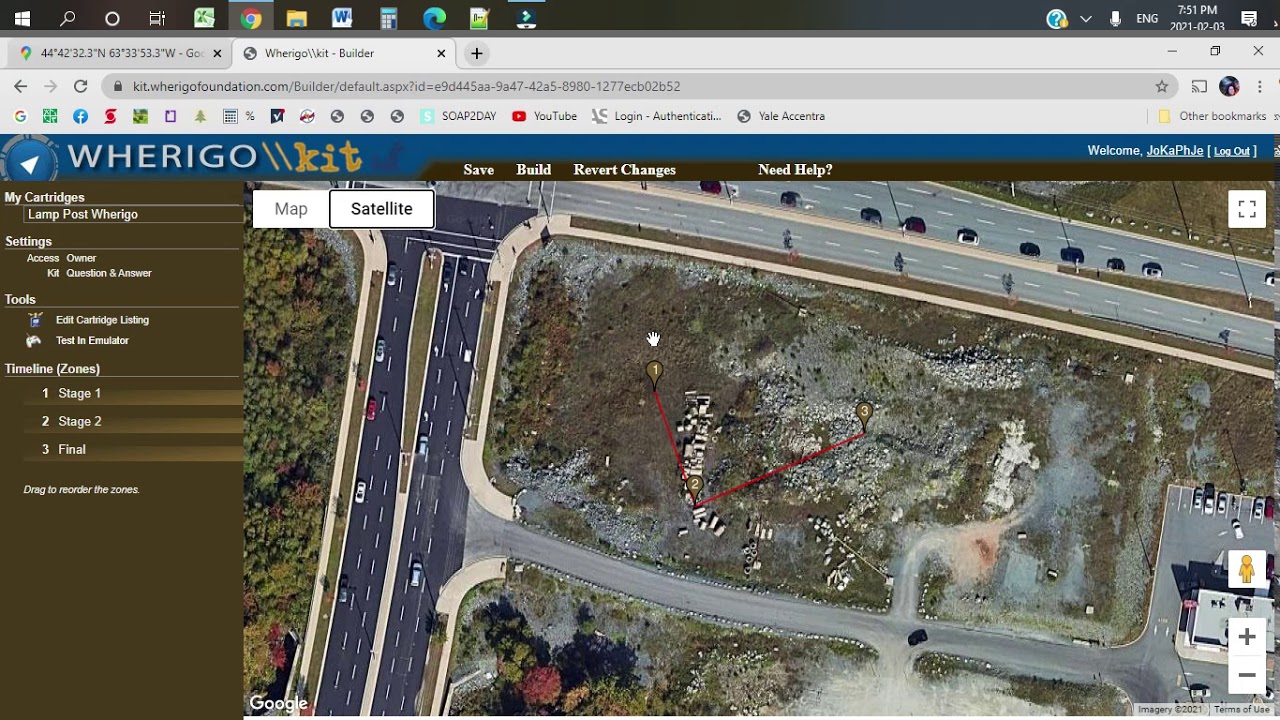Open Google Maps Terms of Use link
This screenshot has height=720, width=1280.
point(1241,710)
